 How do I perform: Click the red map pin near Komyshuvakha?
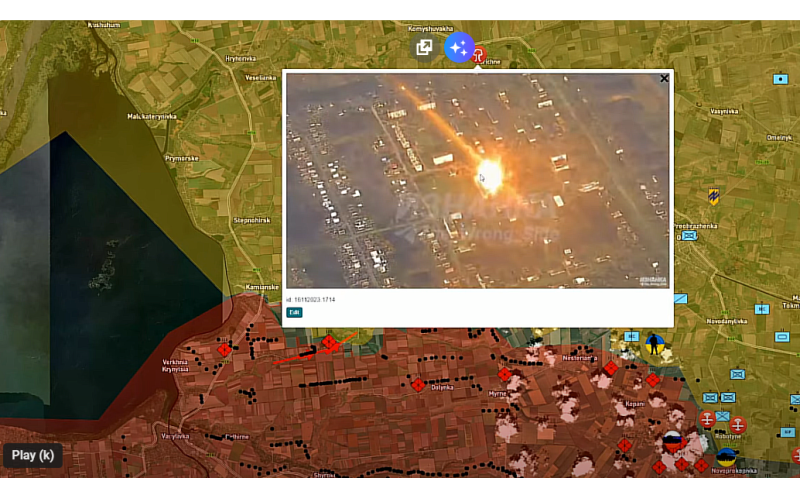(x=479, y=55)
